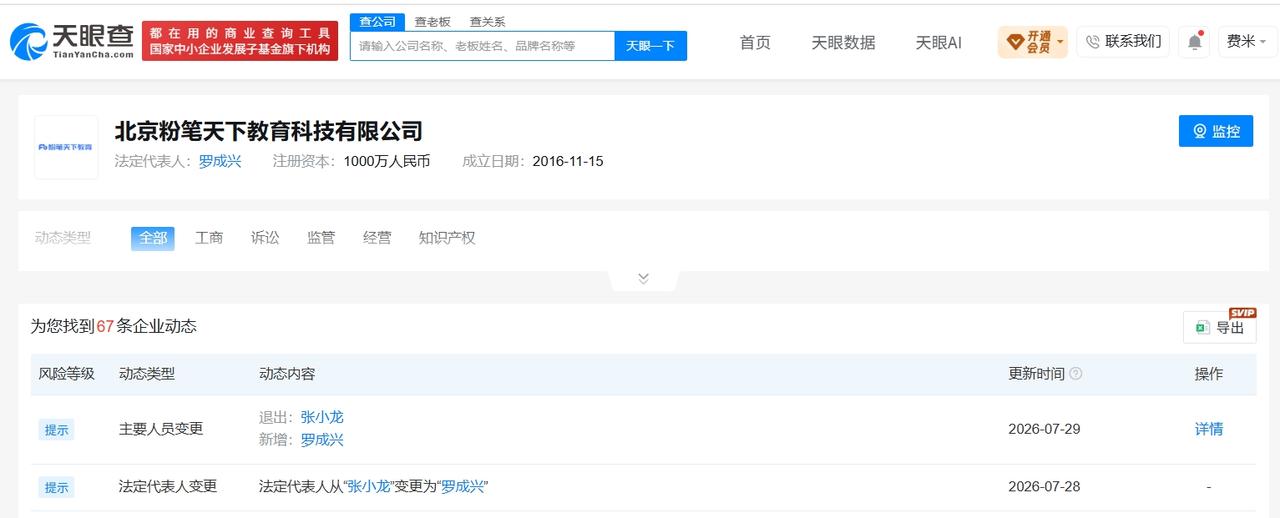
Task: Click the 法定代表人变更 type cell
Action: (168, 487)
